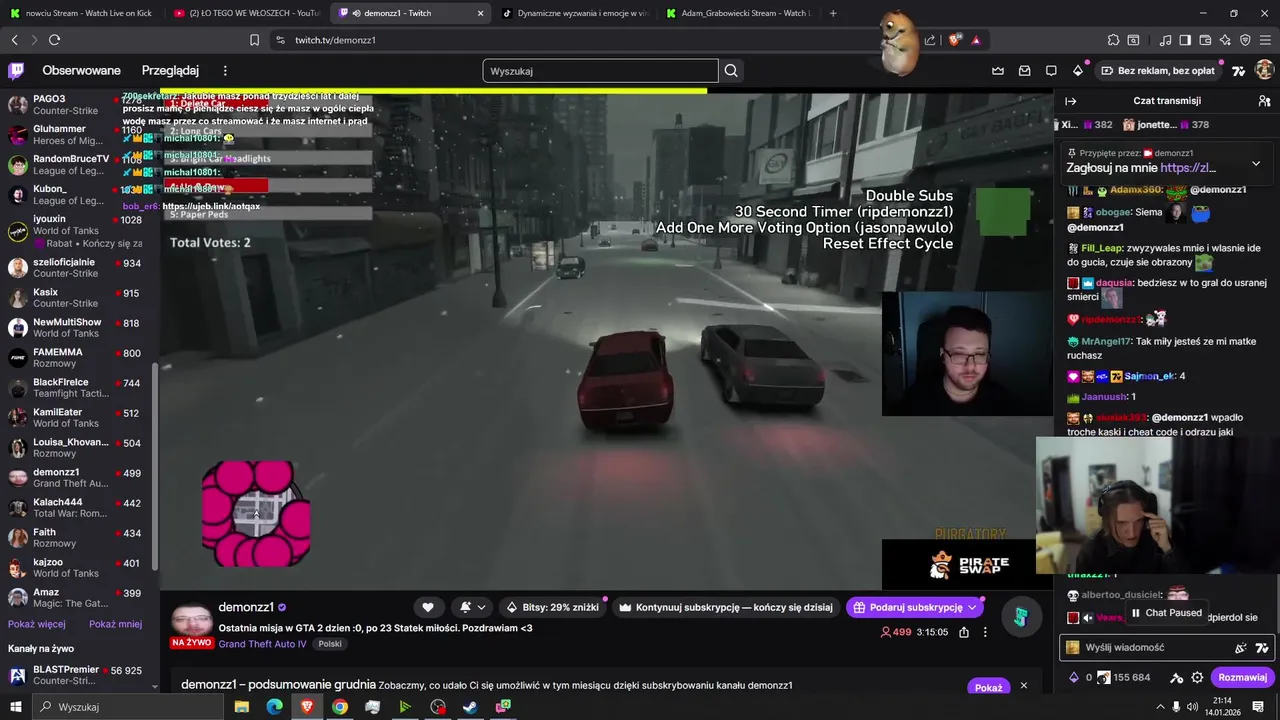
Task: Click the search magnifier button
Action: pos(731,71)
